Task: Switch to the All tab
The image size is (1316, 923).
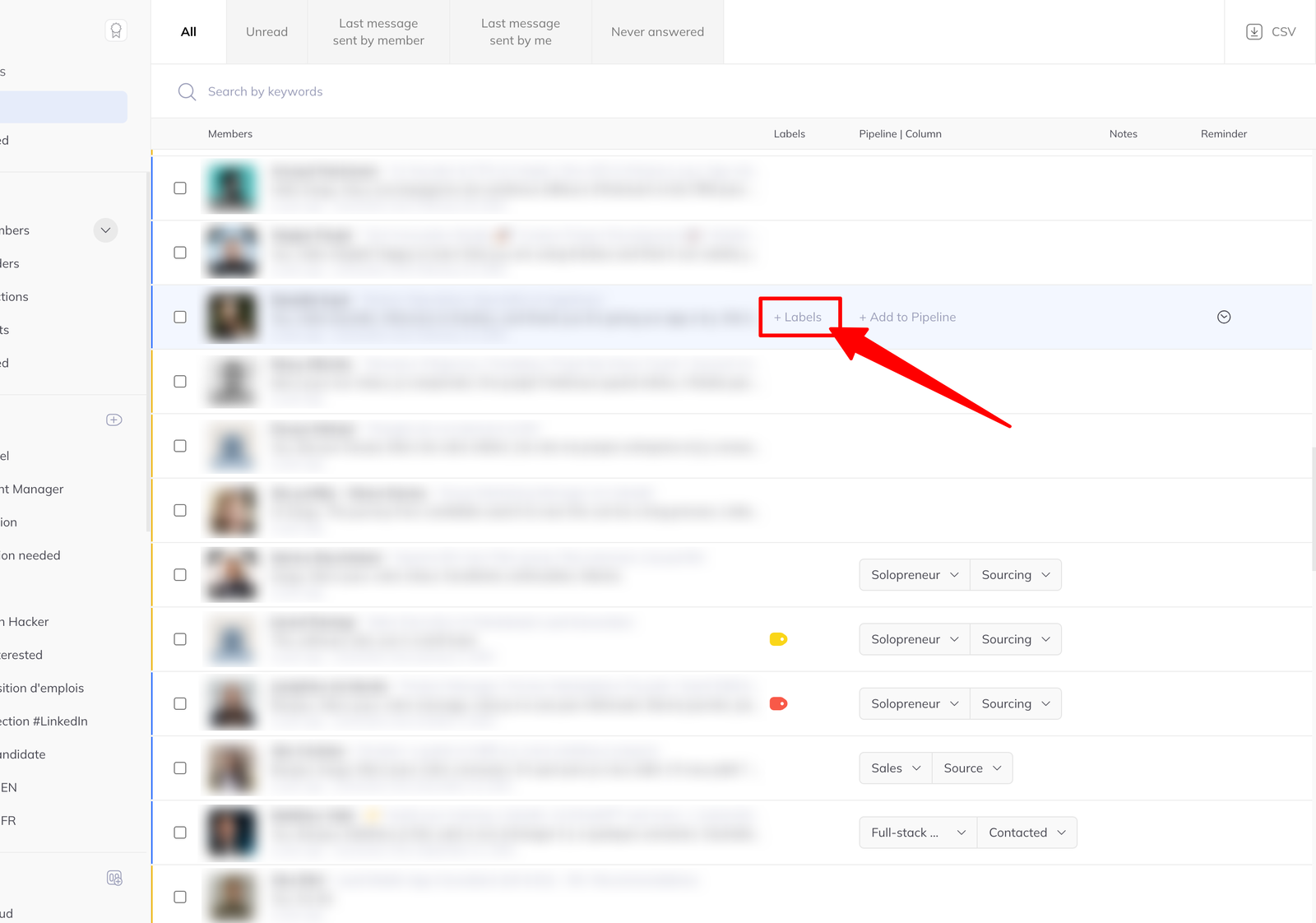Action: point(188,32)
